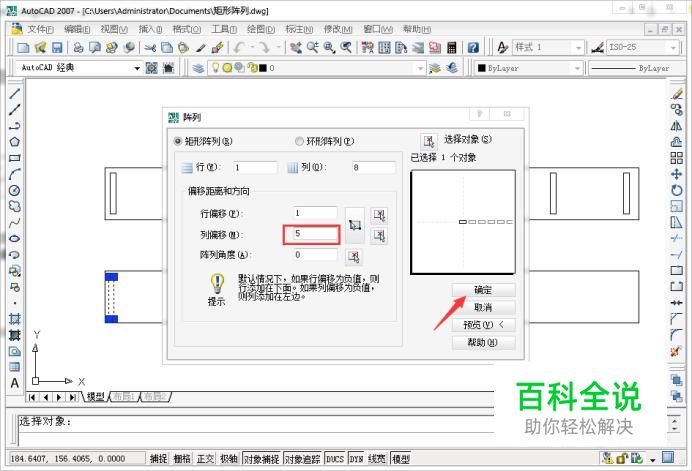Toggle Object Snap Tracking in status bar

tap(302, 459)
